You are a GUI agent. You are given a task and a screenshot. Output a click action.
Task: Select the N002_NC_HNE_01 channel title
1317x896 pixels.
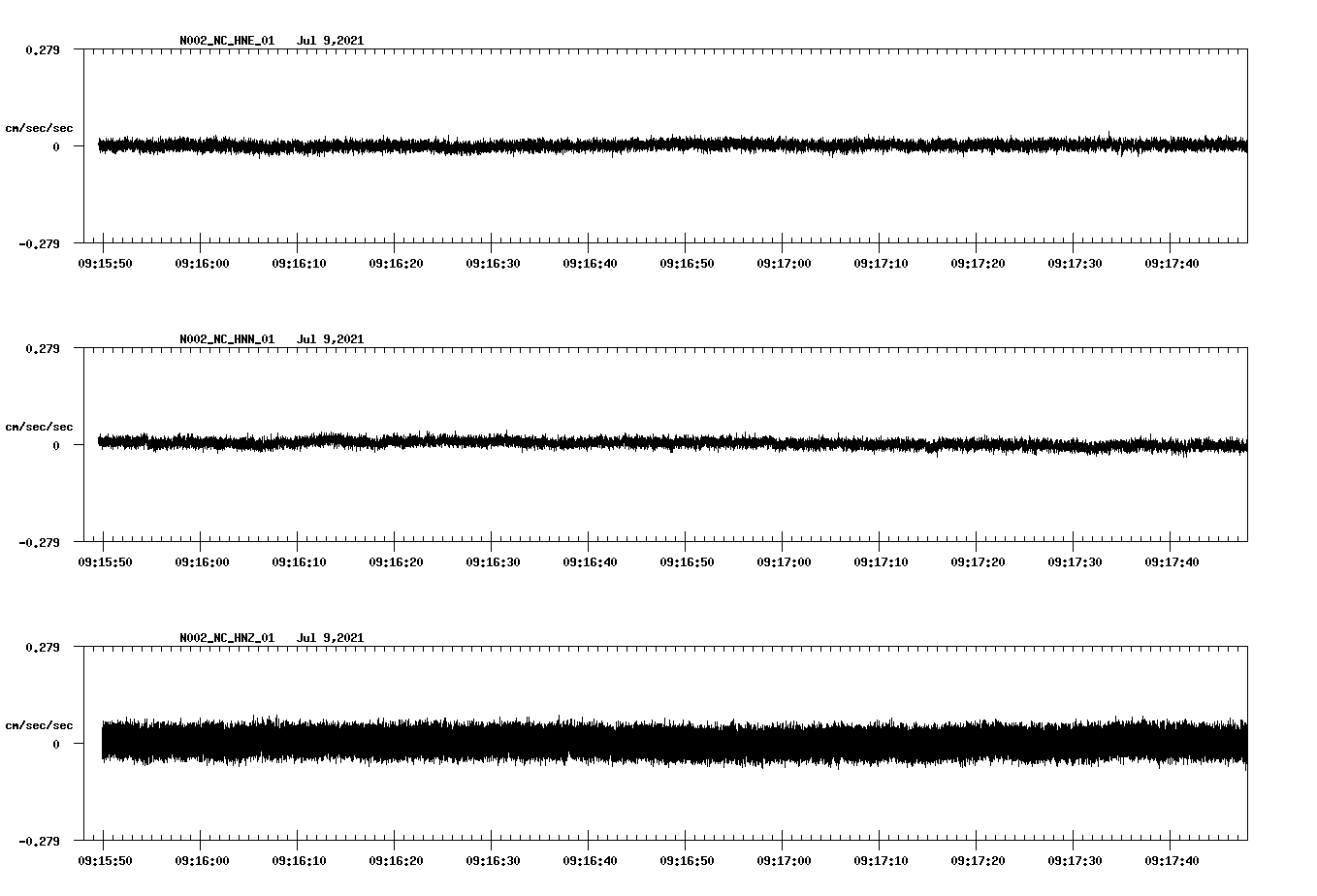pyautogui.click(x=226, y=41)
